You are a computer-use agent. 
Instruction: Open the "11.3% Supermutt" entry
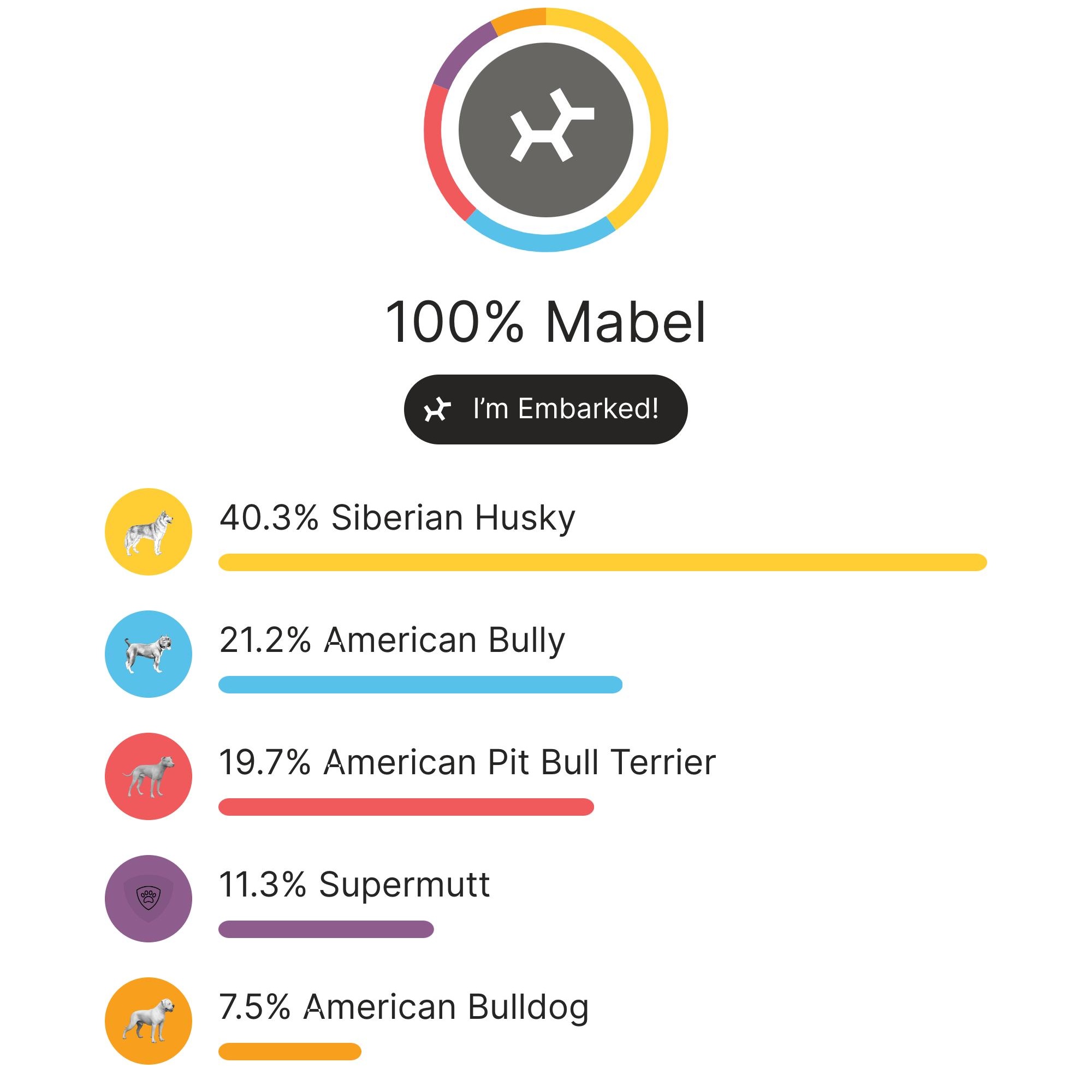354,884
